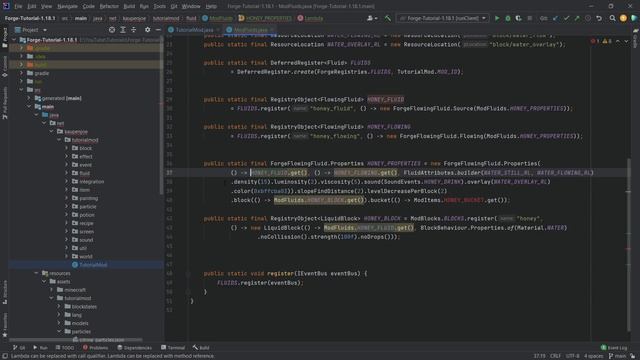Image resolution: width=640 pixels, height=360 pixels.
Task: Update project via Git arrow icon
Action: pyautogui.click(x=556, y=18)
